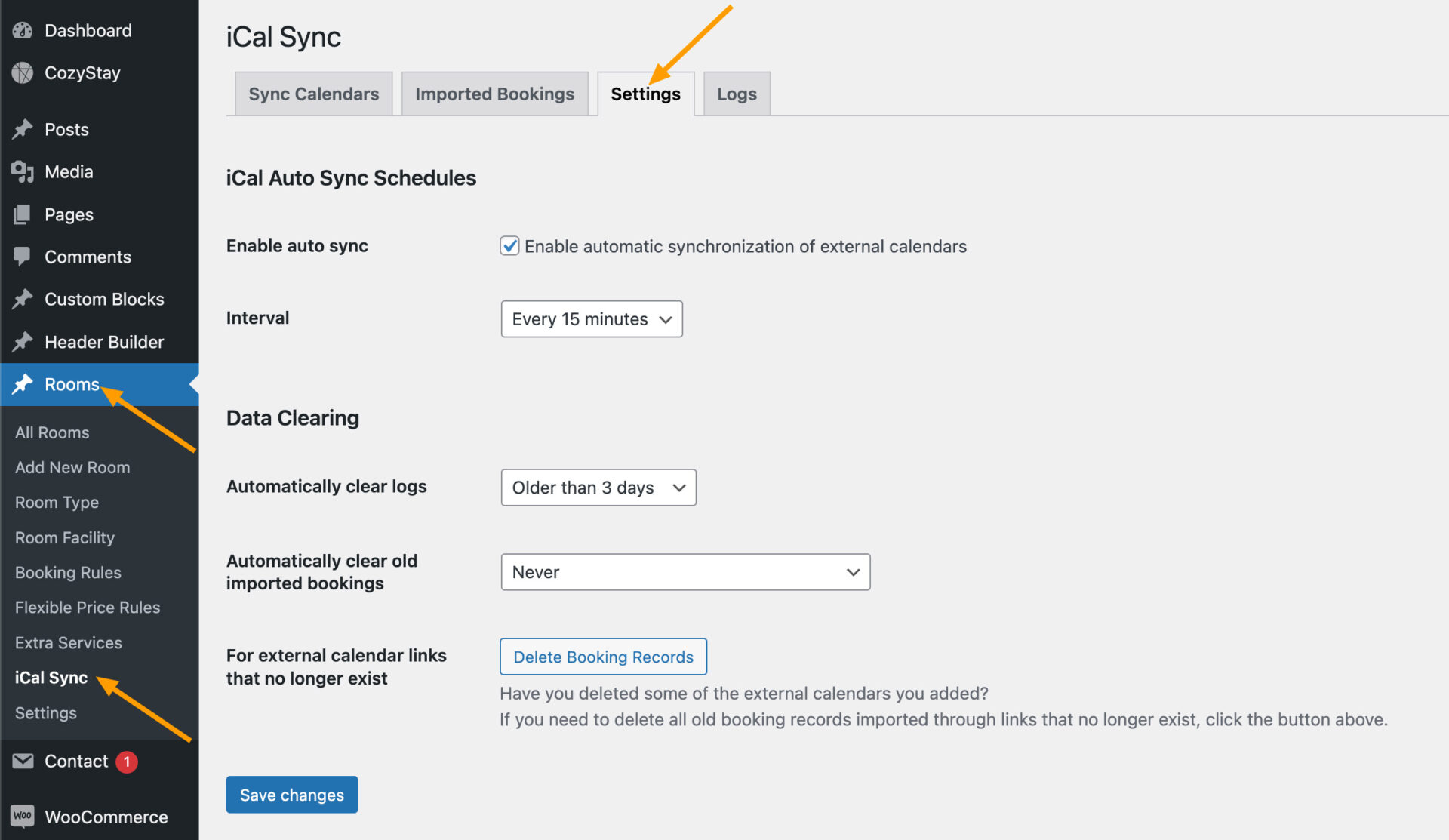
Task: Click the Save changes button
Action: coord(292,795)
